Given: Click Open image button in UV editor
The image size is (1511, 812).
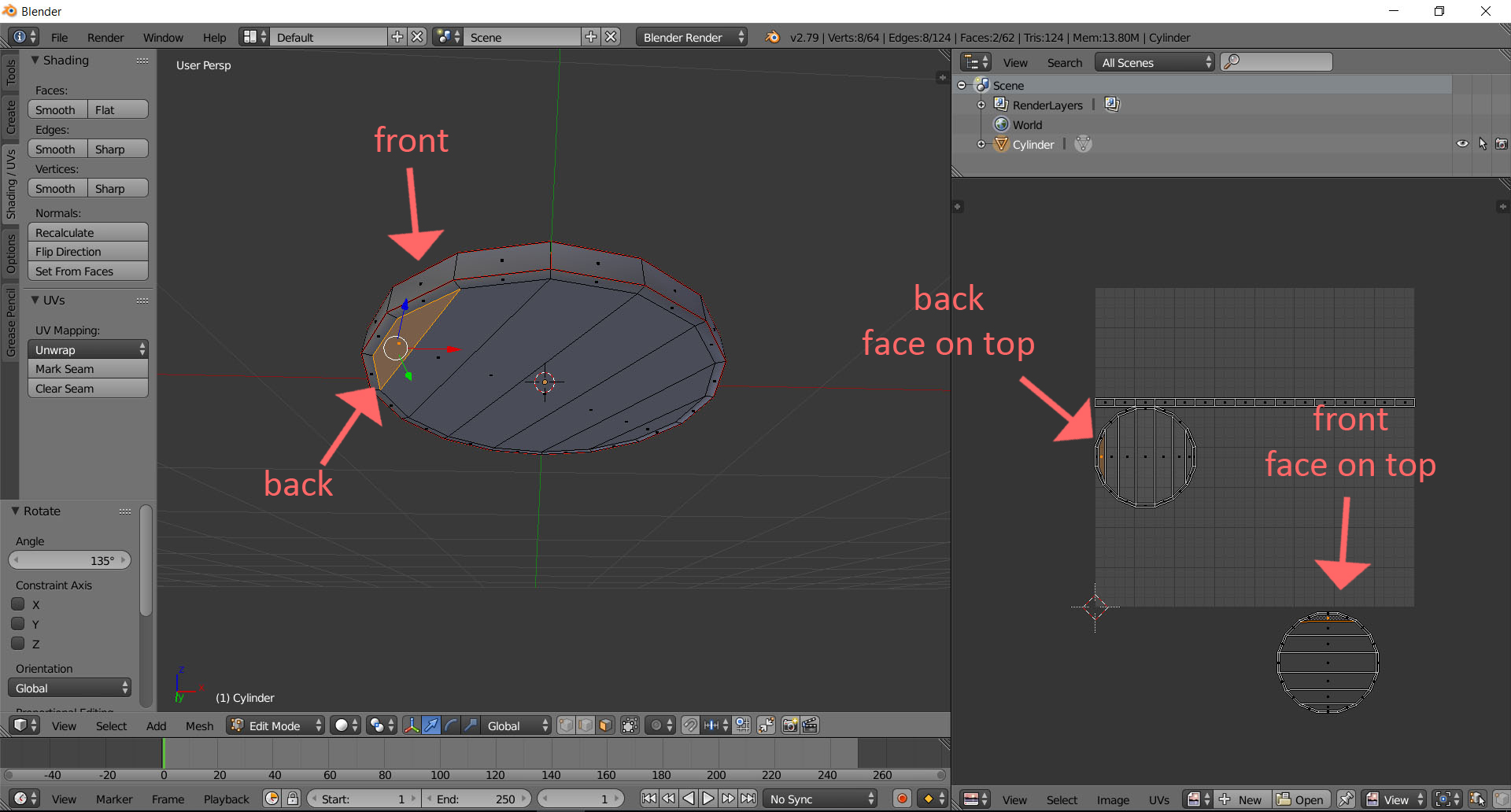Looking at the screenshot, I should click(1300, 799).
